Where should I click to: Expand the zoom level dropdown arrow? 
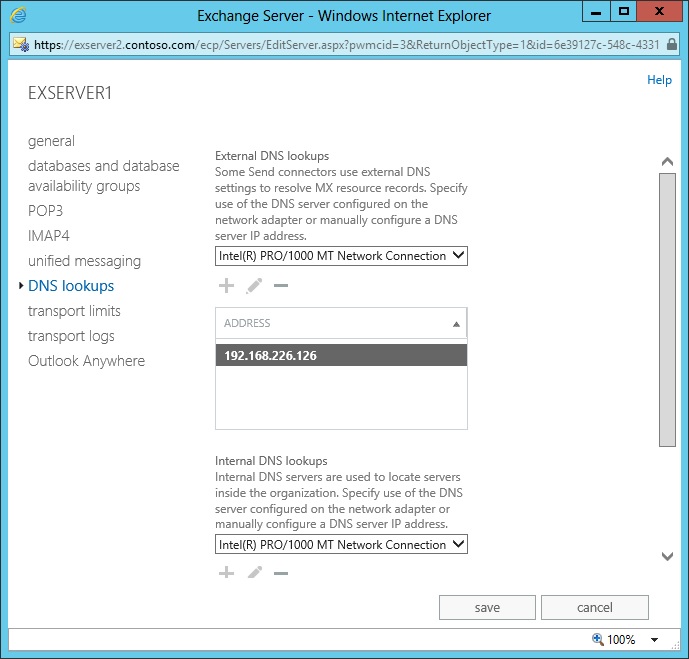[654, 640]
